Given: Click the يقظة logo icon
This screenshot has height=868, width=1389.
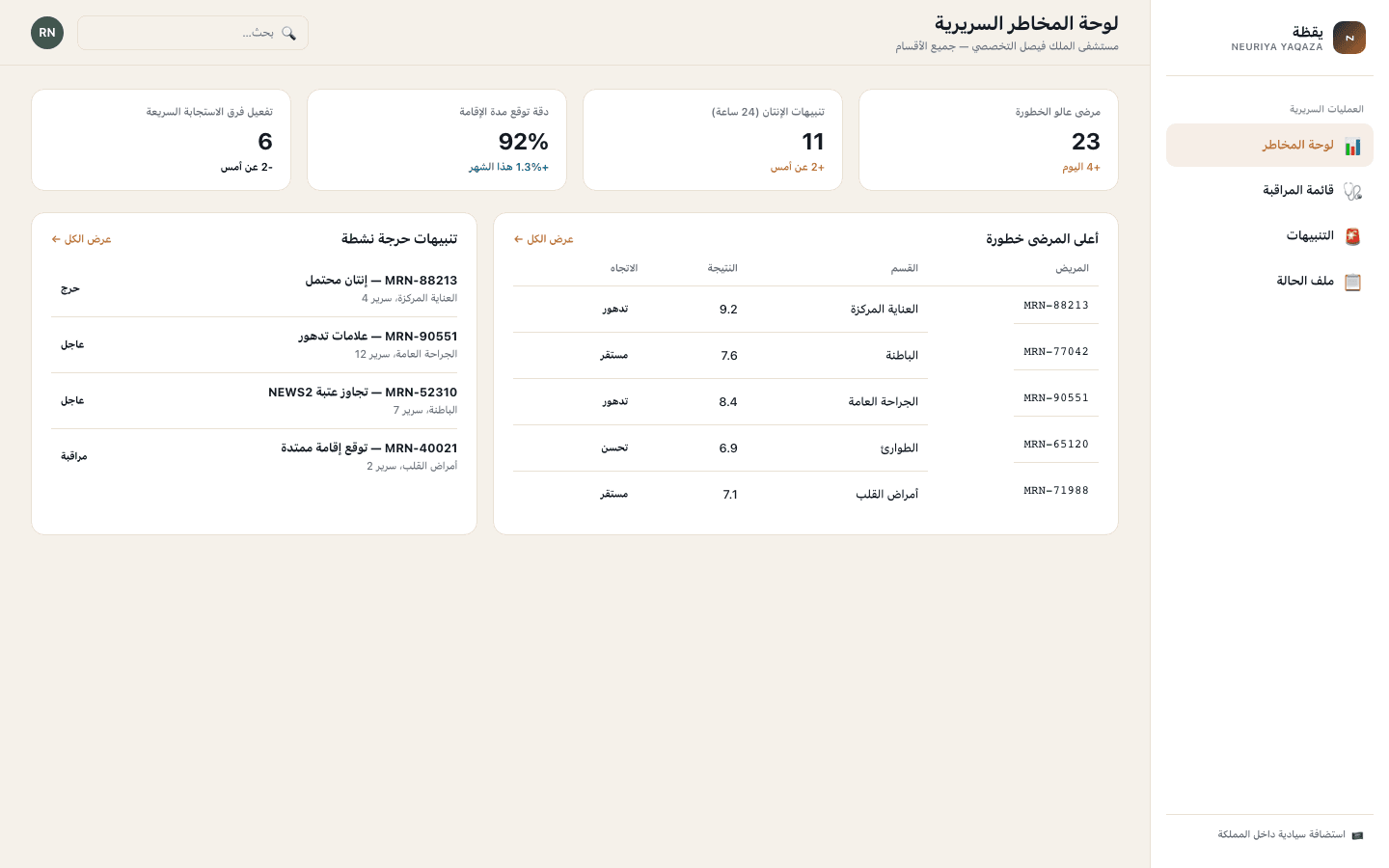Looking at the screenshot, I should point(1348,38).
